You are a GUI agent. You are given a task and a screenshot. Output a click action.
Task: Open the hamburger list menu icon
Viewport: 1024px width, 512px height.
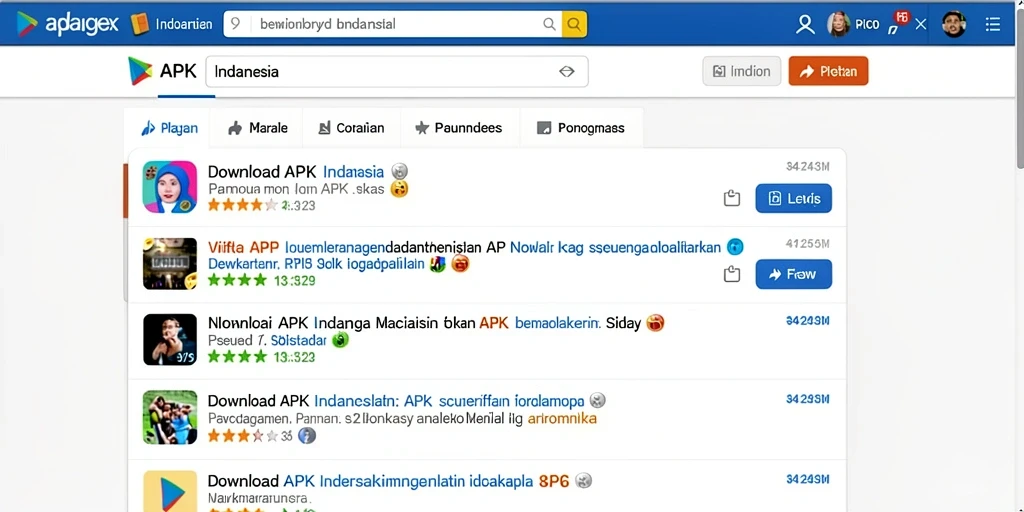pyautogui.click(x=993, y=25)
